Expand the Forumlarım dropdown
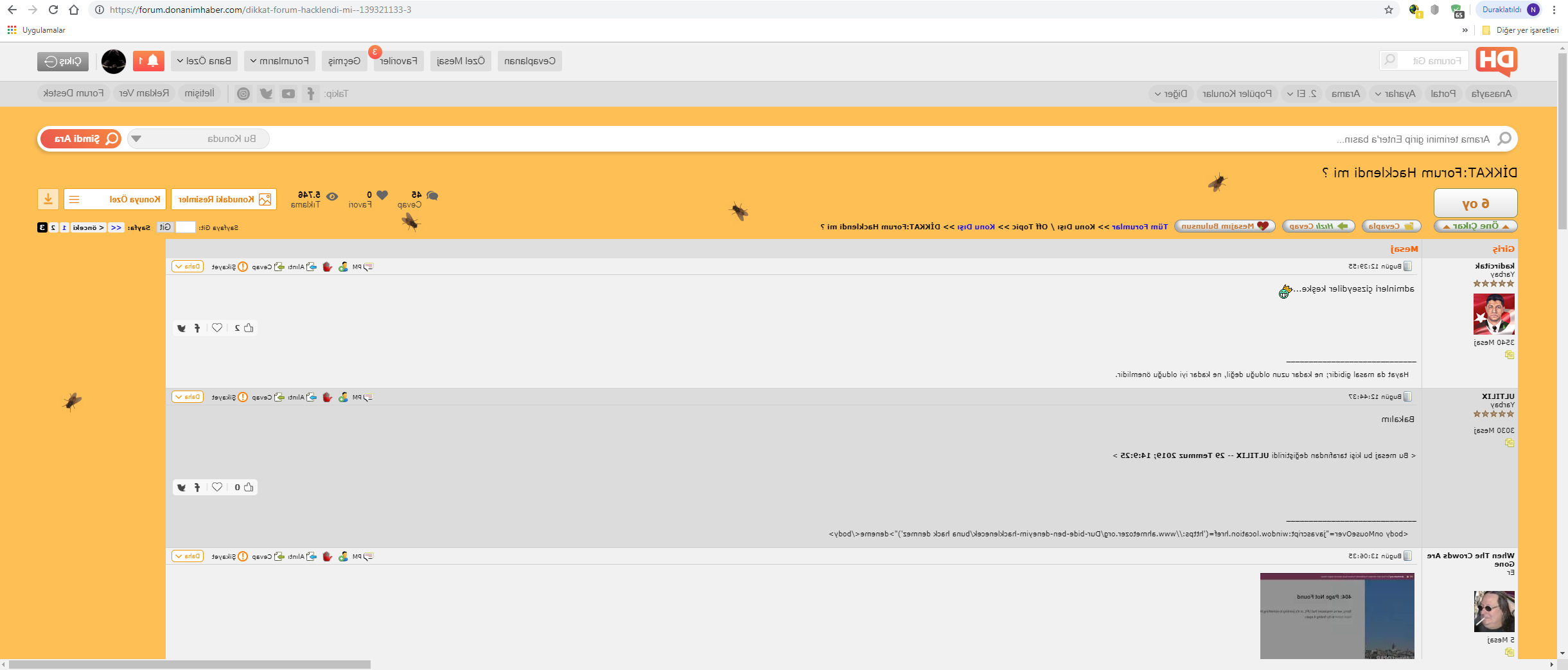The width and height of the screenshot is (1568, 670). coord(279,61)
